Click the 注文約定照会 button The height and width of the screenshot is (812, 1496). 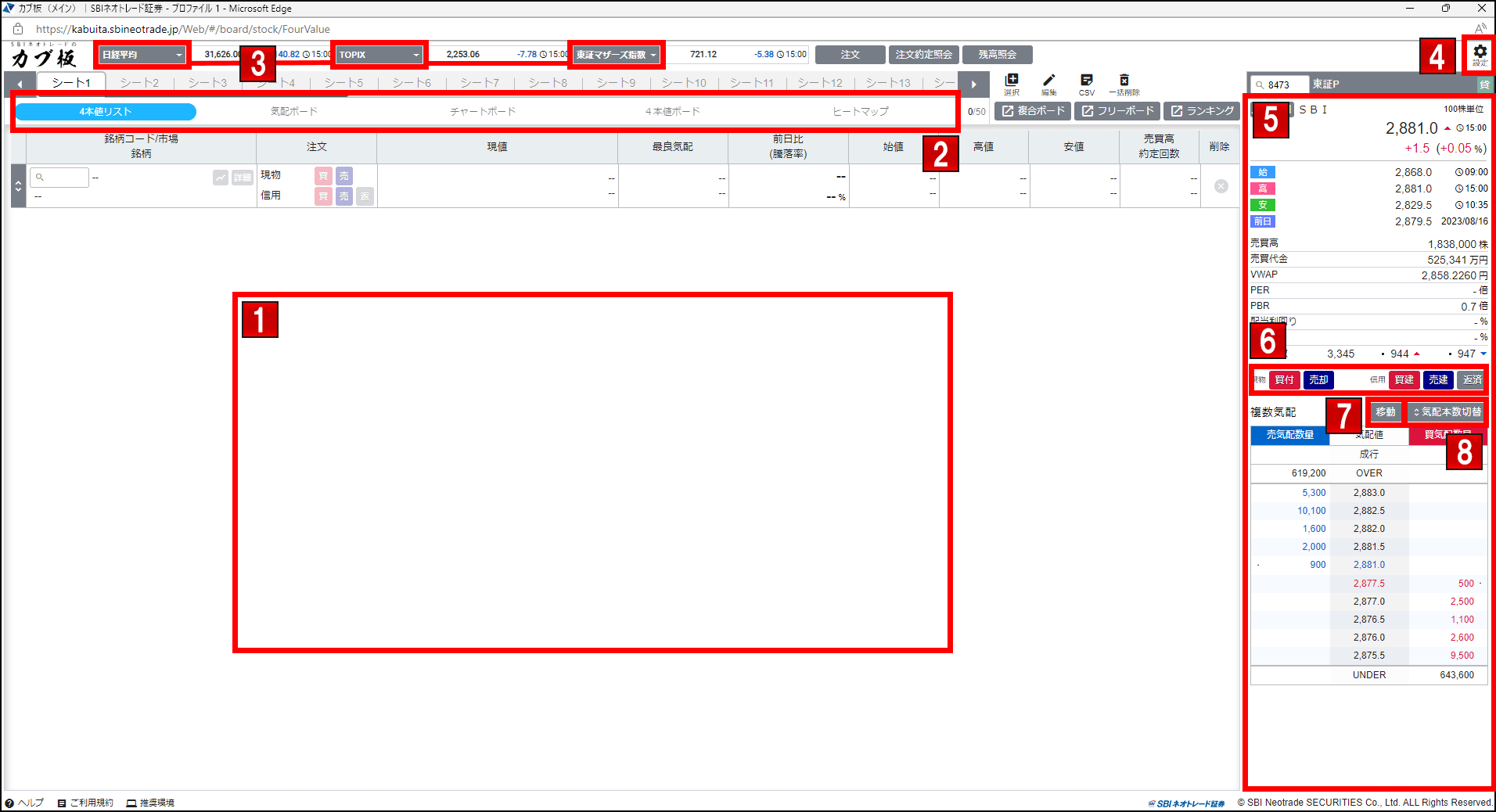click(x=924, y=55)
